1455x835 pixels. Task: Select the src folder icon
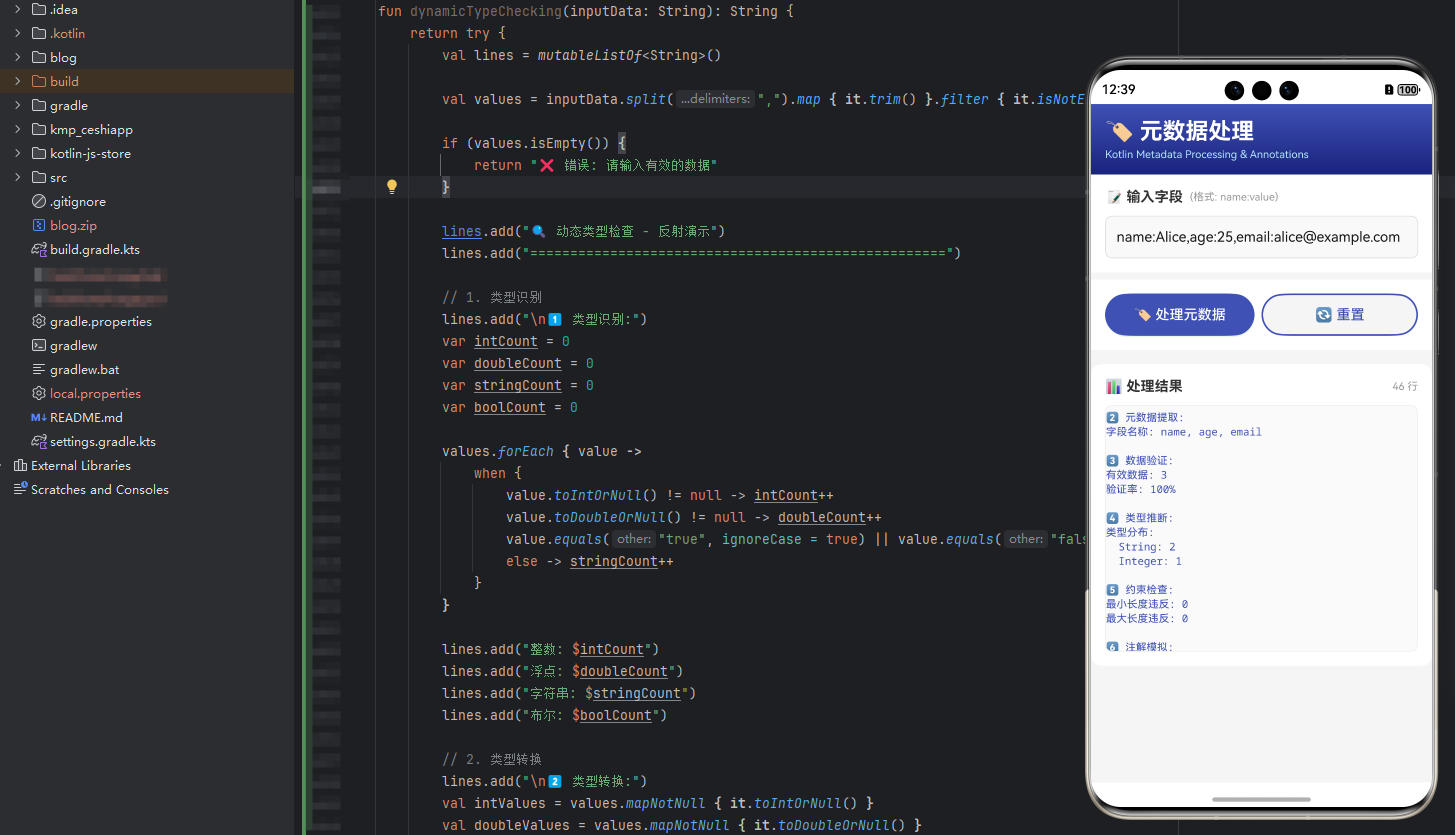tap(39, 177)
